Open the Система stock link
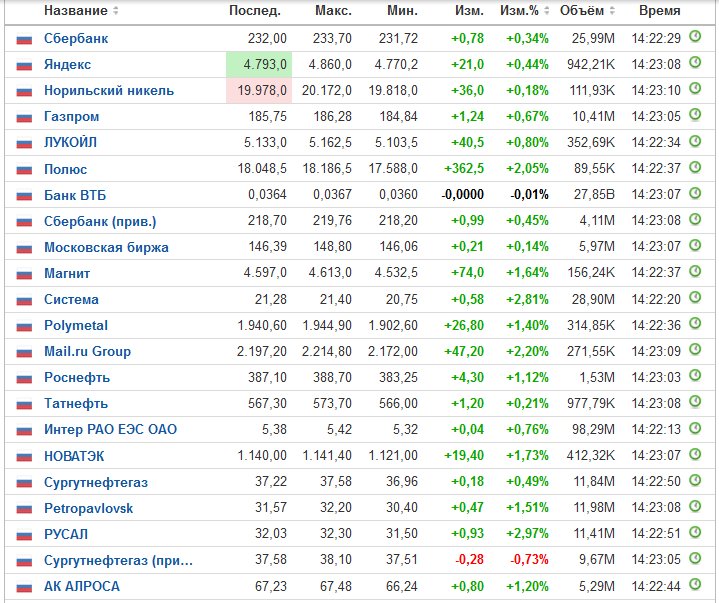 [72, 299]
